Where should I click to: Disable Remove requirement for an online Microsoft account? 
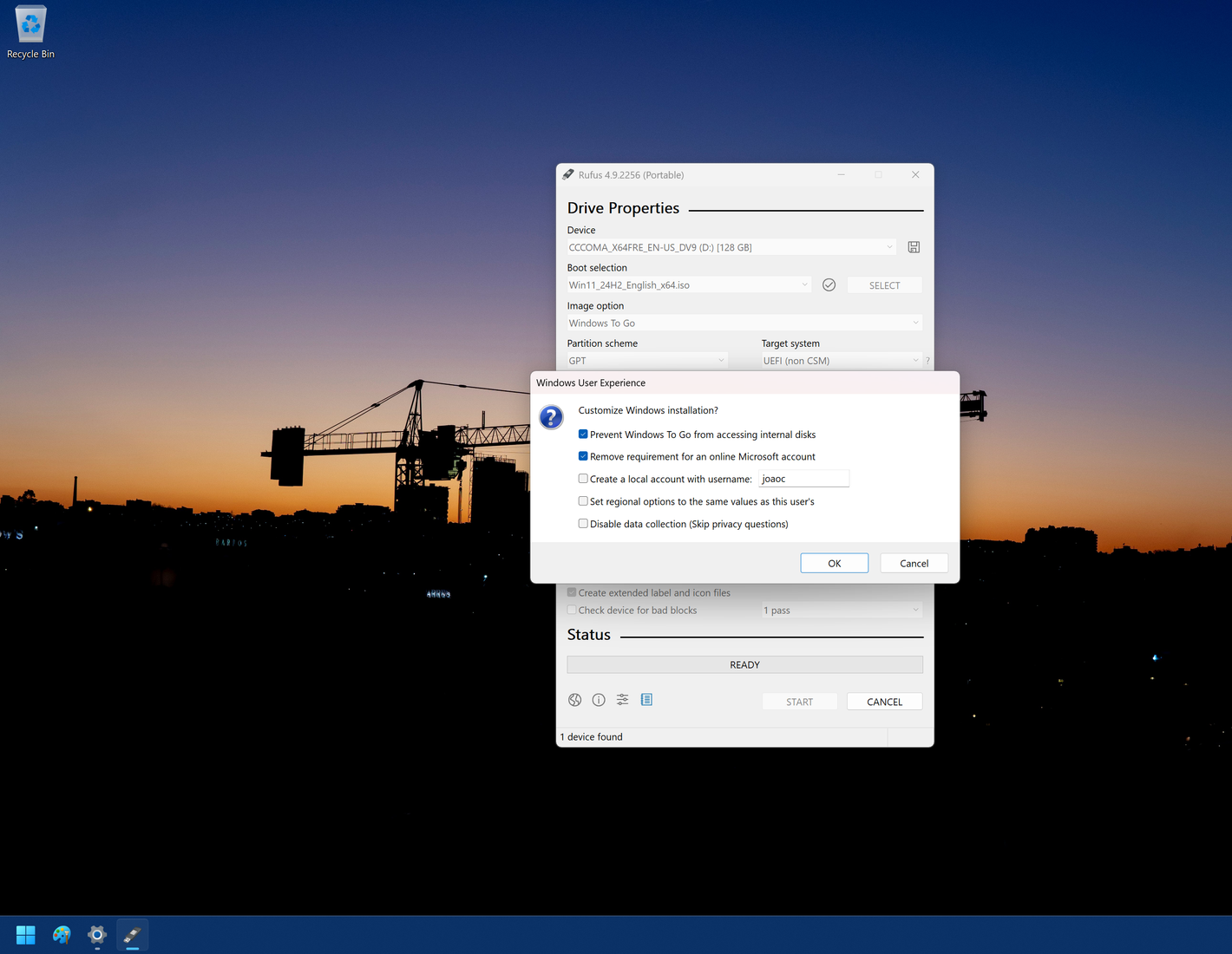[582, 455]
